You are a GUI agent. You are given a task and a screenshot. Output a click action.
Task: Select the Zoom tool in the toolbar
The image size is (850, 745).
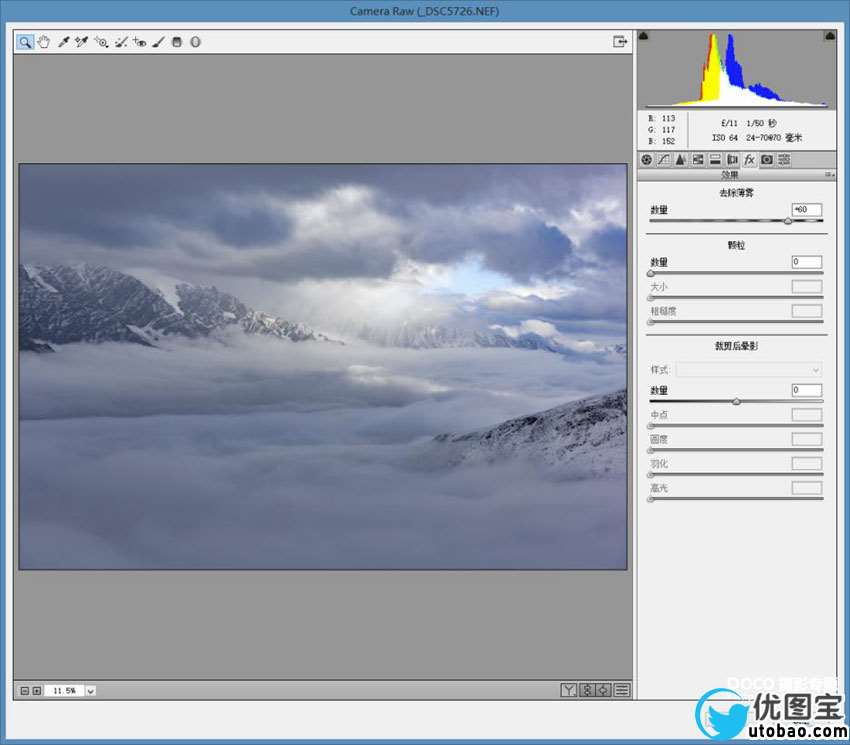[x=25, y=42]
